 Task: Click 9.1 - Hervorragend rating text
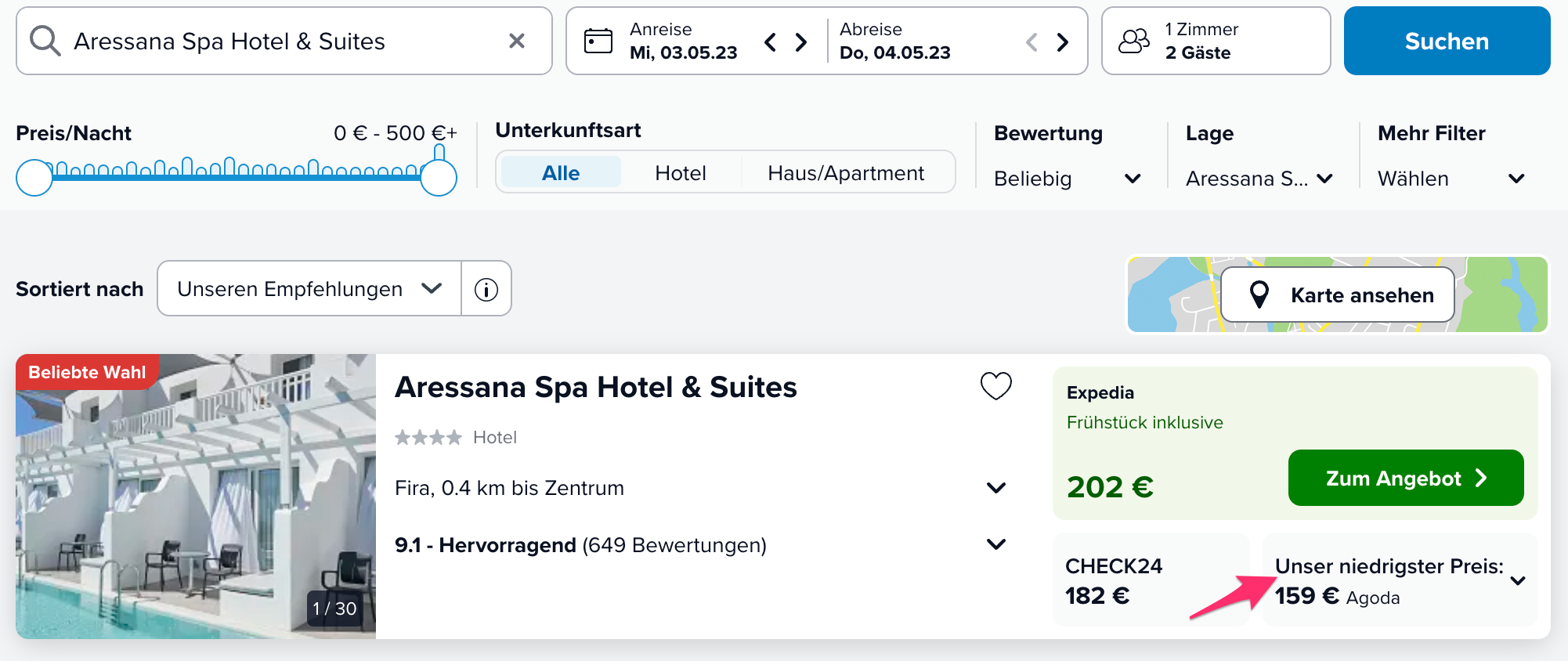[x=486, y=545]
